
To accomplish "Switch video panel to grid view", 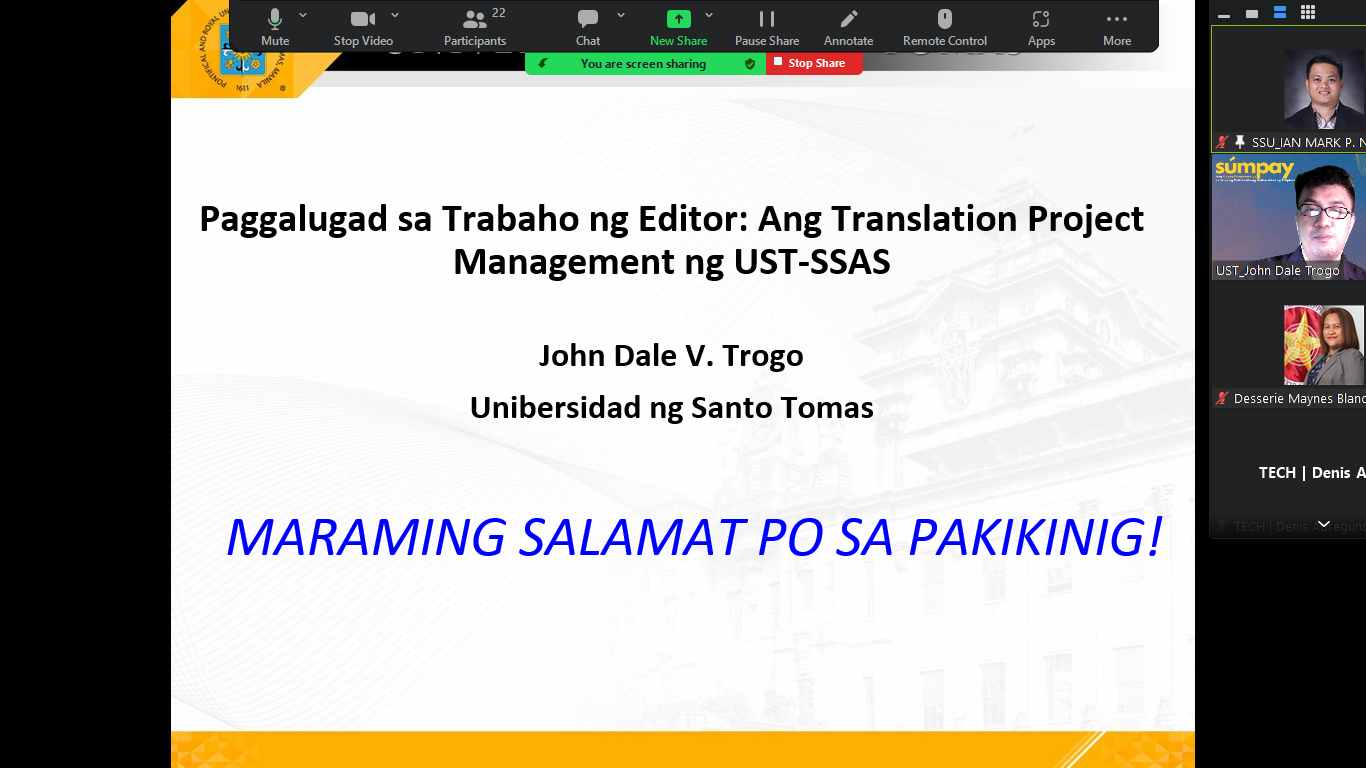I will pos(1307,12).
